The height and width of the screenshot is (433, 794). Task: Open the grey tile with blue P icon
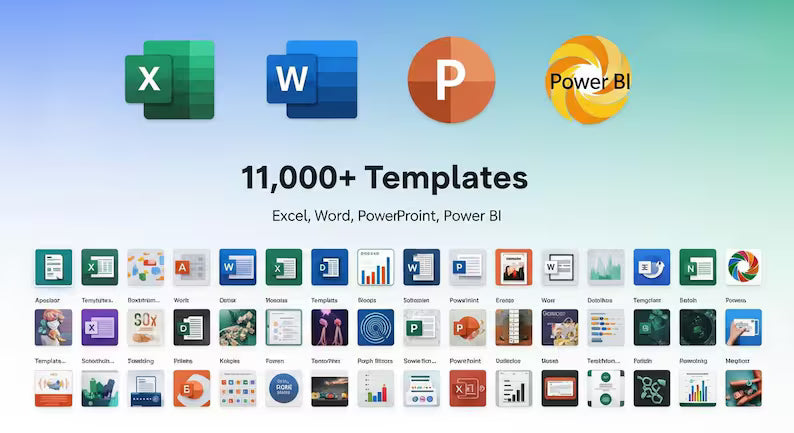(468, 267)
